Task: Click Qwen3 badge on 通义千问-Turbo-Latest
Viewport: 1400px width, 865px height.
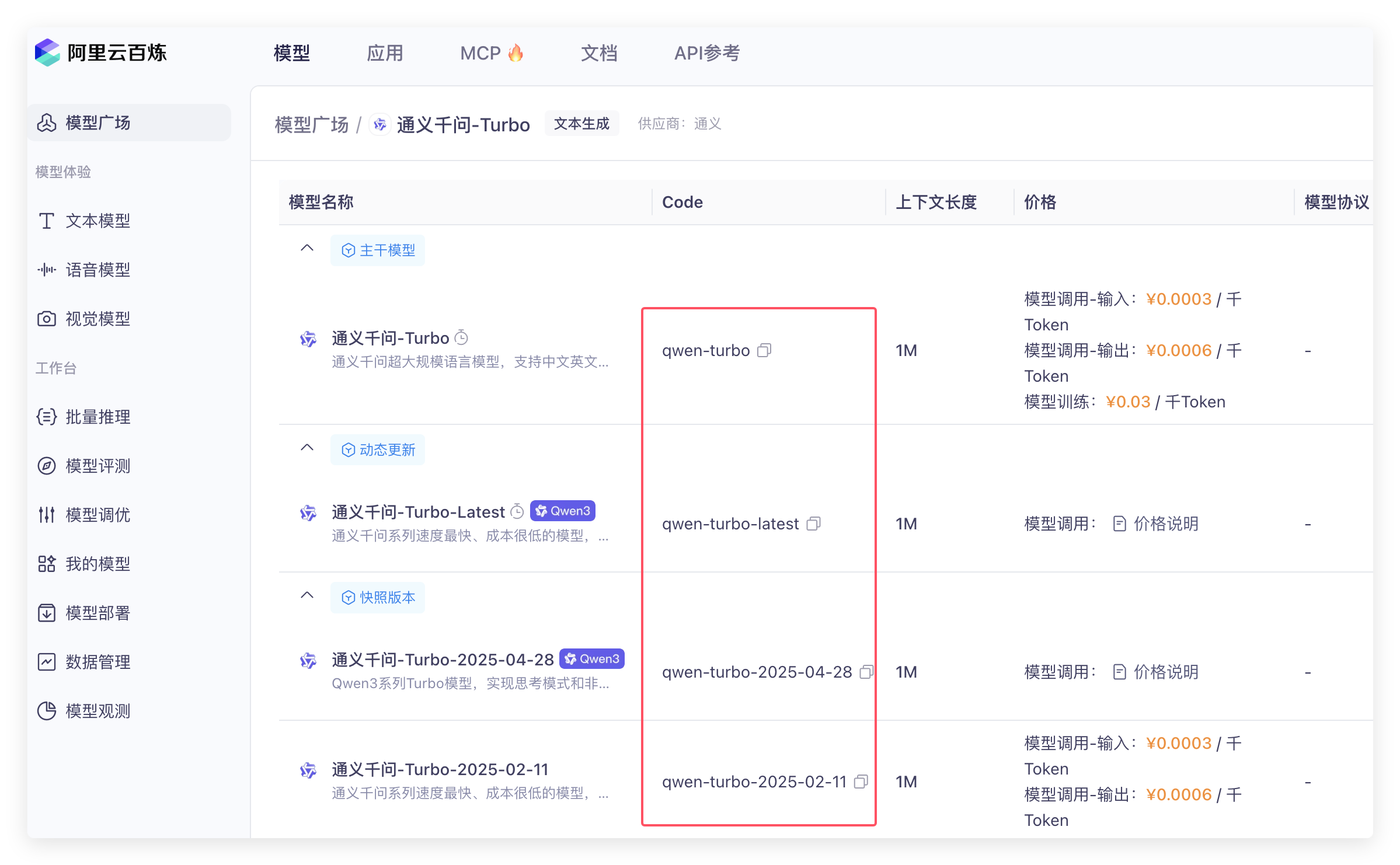Action: coord(563,511)
